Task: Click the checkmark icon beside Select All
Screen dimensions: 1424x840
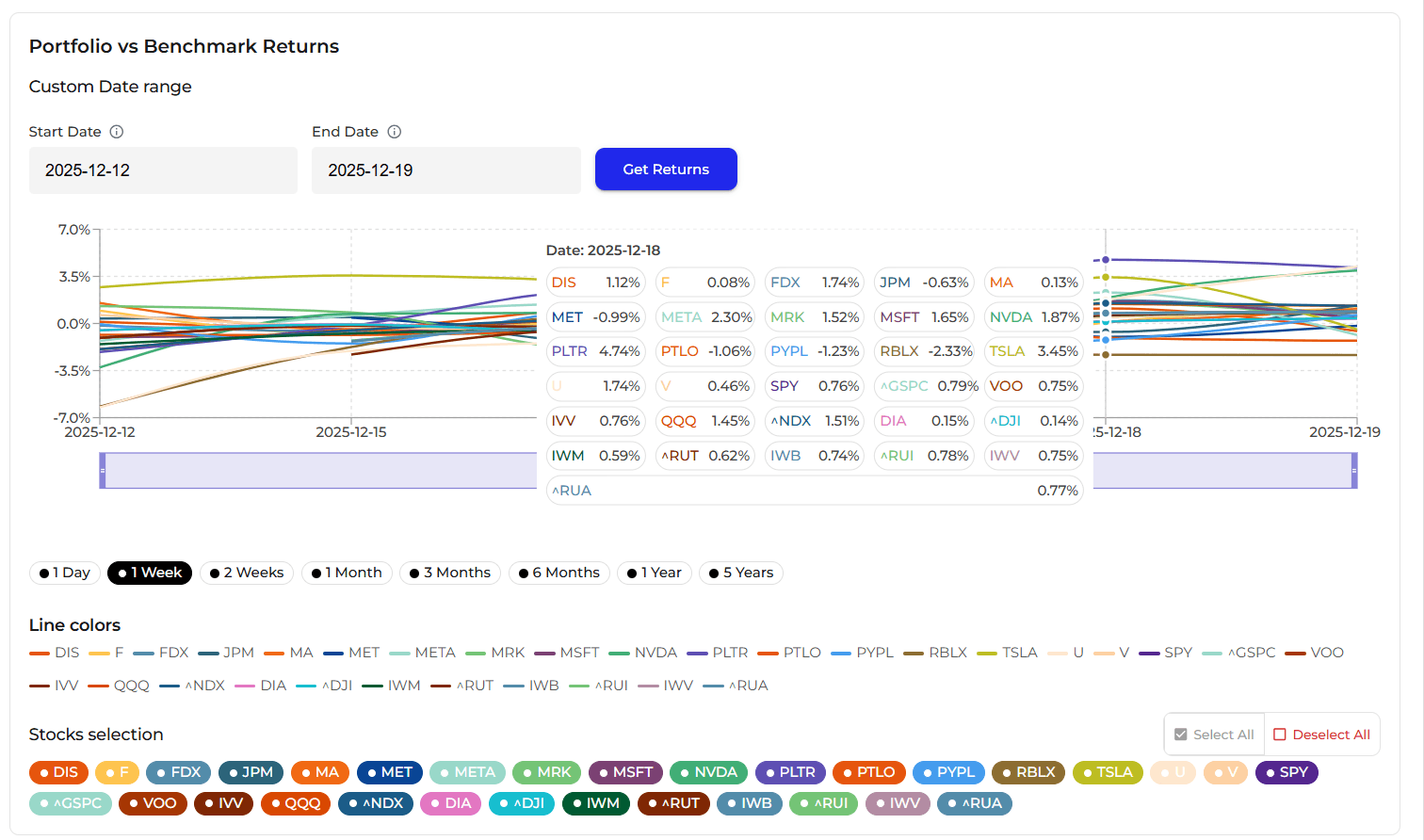Action: (x=1180, y=735)
